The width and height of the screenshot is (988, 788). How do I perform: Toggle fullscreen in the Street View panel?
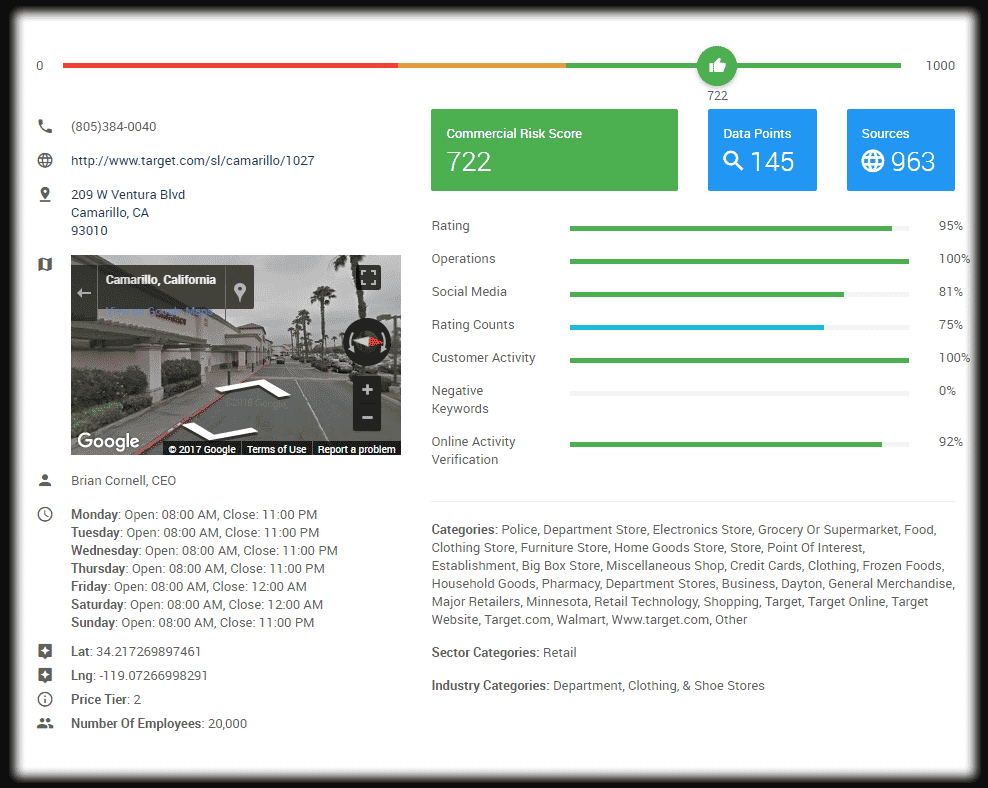[369, 277]
